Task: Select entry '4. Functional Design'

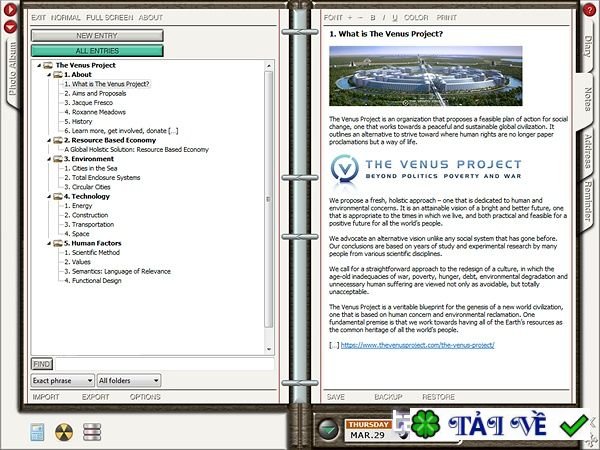Action: click(x=93, y=281)
